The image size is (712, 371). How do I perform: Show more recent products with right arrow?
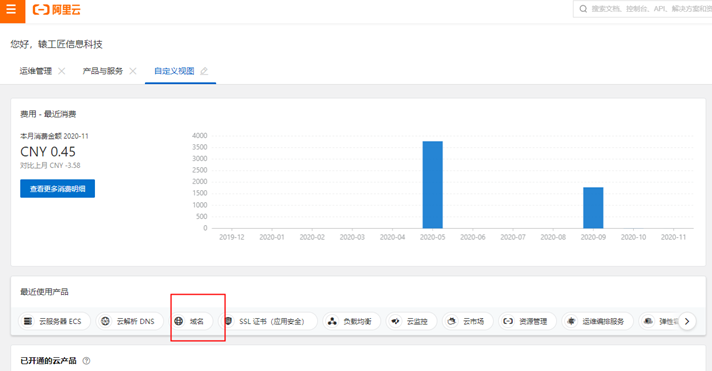(687, 321)
